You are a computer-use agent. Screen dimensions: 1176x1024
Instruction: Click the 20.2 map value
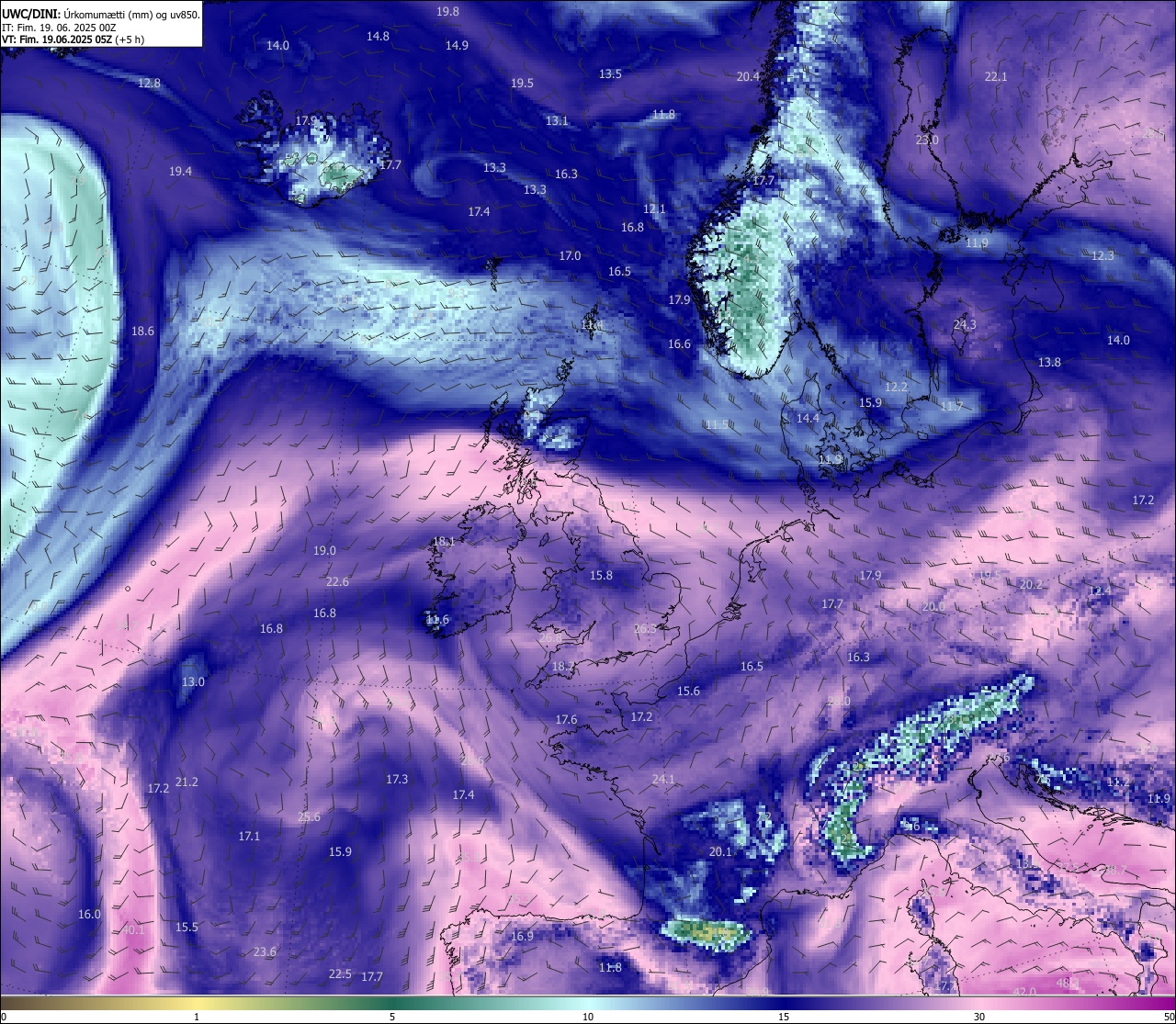(x=1031, y=584)
